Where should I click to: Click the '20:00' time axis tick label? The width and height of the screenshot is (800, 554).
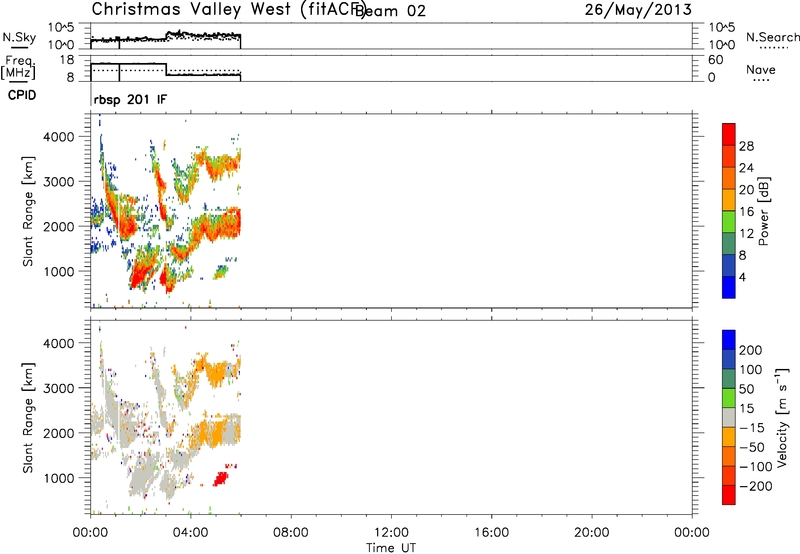pos(592,533)
